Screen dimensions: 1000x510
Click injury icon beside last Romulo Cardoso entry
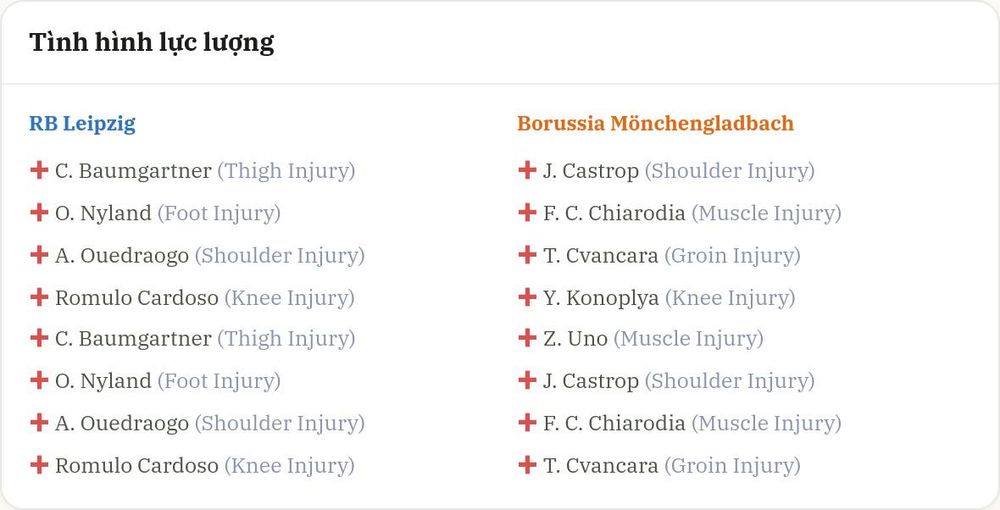coord(39,464)
